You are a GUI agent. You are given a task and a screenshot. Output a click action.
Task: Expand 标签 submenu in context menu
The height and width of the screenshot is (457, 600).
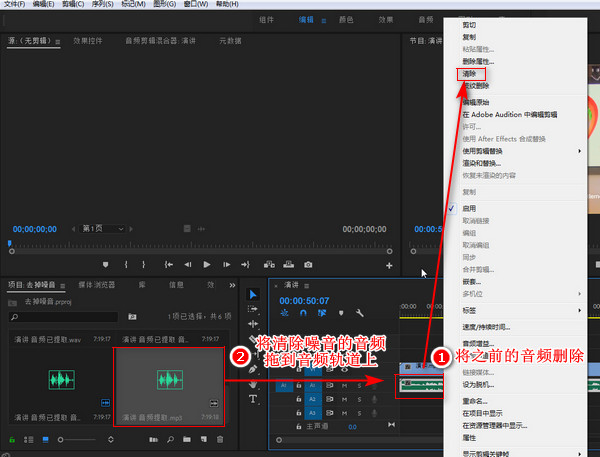(x=579, y=310)
